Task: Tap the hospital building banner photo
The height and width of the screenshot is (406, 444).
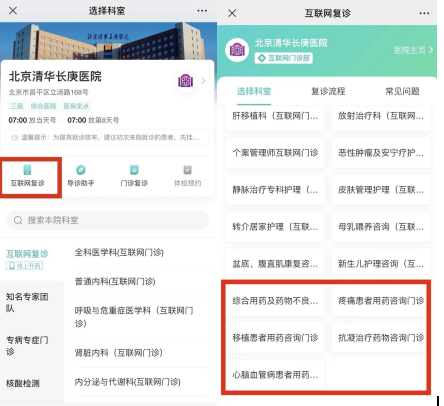Action: tap(108, 41)
